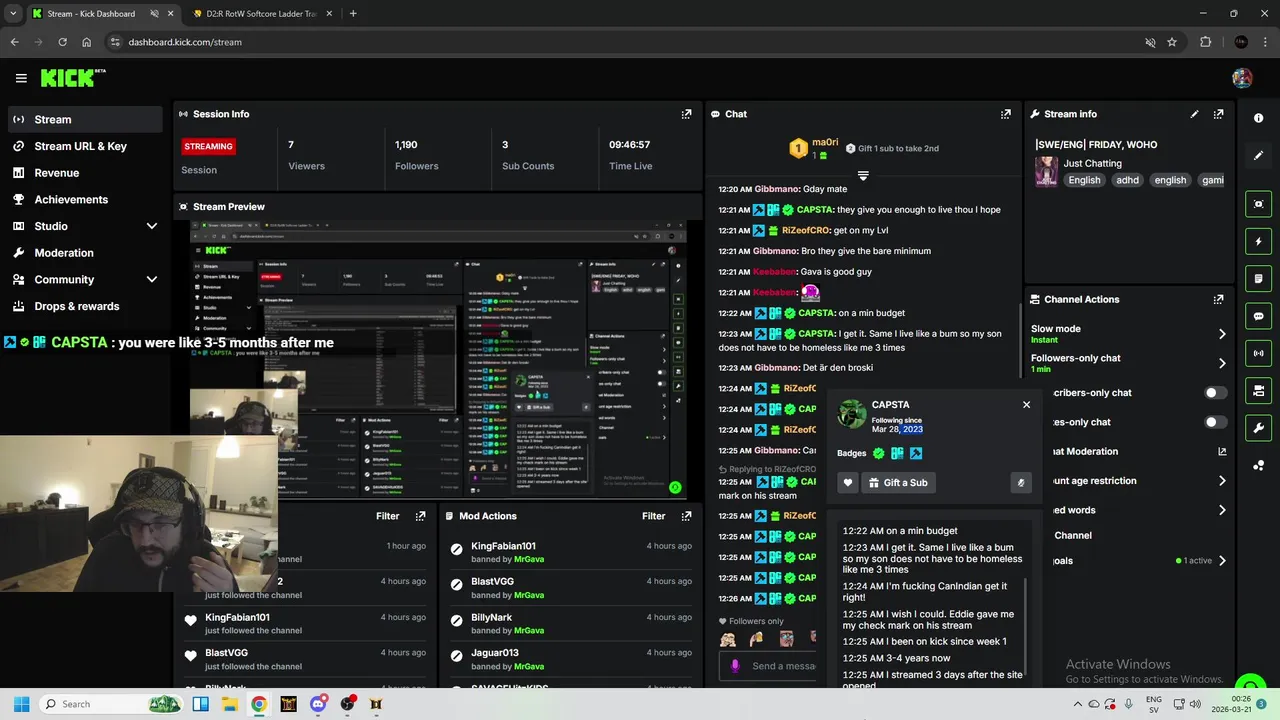
Task: Click ma0ri's gold rank 1 badge
Action: coord(798,149)
